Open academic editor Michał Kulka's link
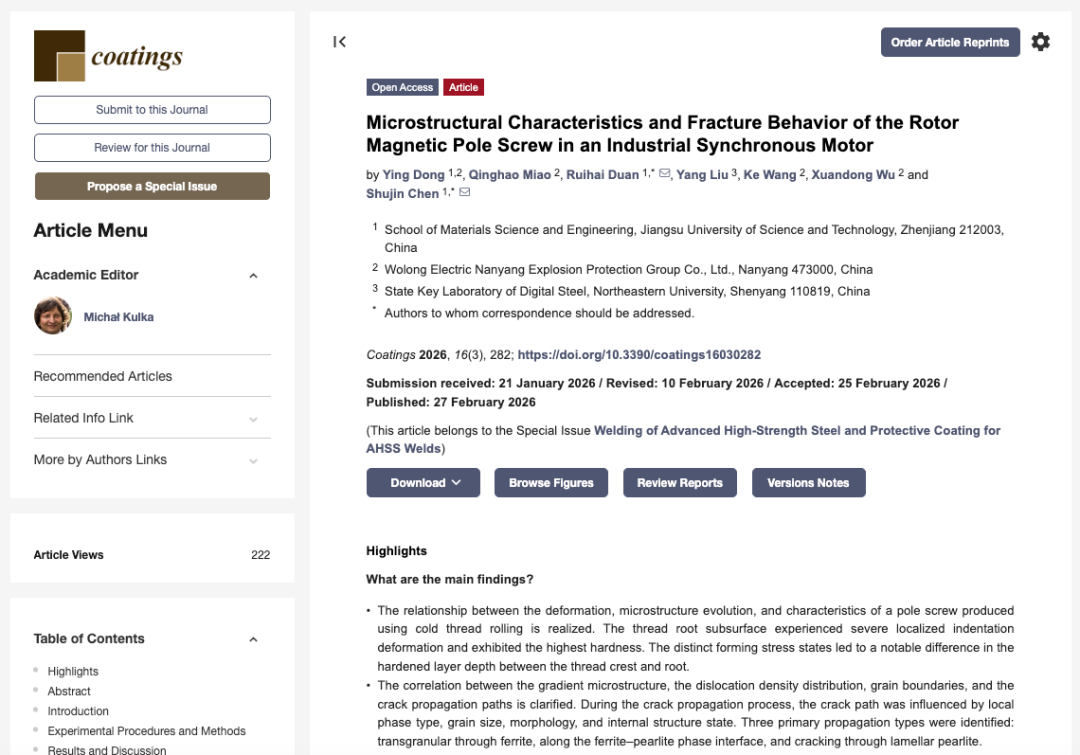The image size is (1080, 755). click(118, 317)
